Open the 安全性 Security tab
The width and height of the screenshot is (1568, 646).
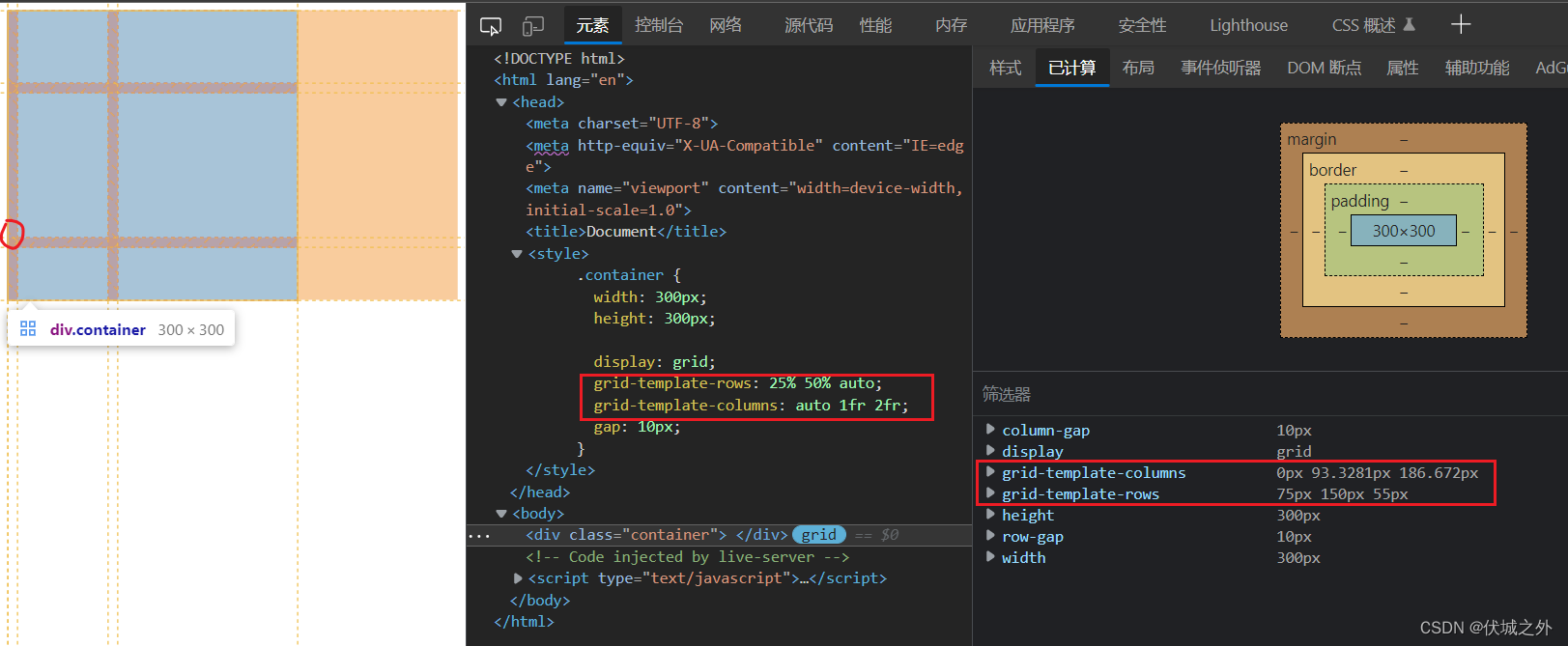coord(1143,25)
